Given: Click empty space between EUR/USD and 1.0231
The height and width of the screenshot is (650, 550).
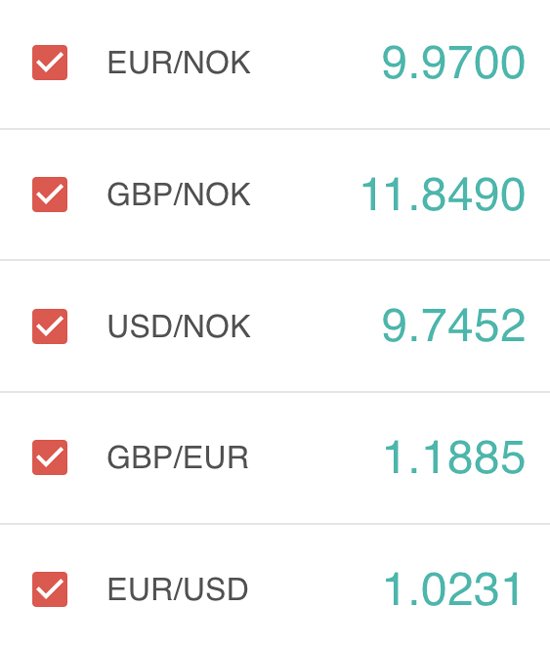Looking at the screenshot, I should [316, 589].
